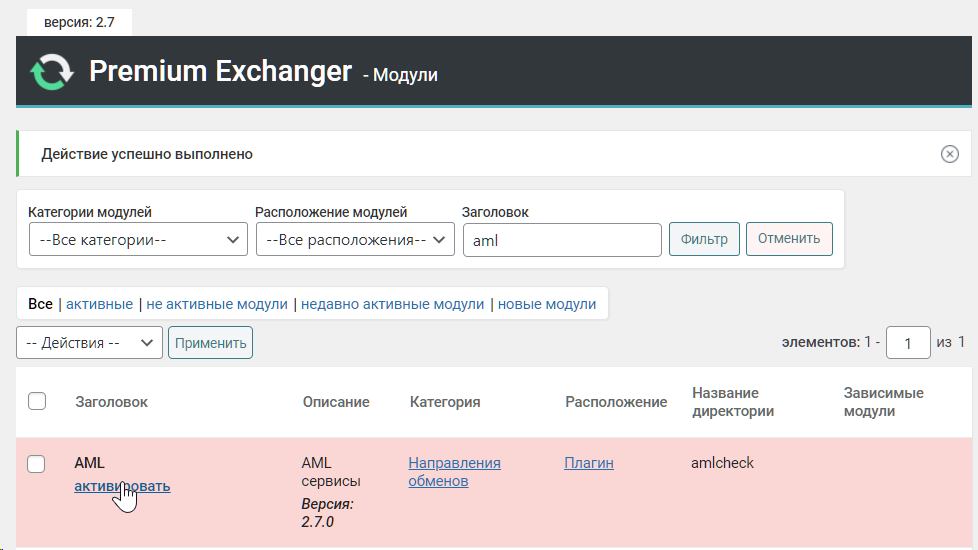Tick the select-all checkbox in table header
The image size is (978, 550).
pos(37,401)
